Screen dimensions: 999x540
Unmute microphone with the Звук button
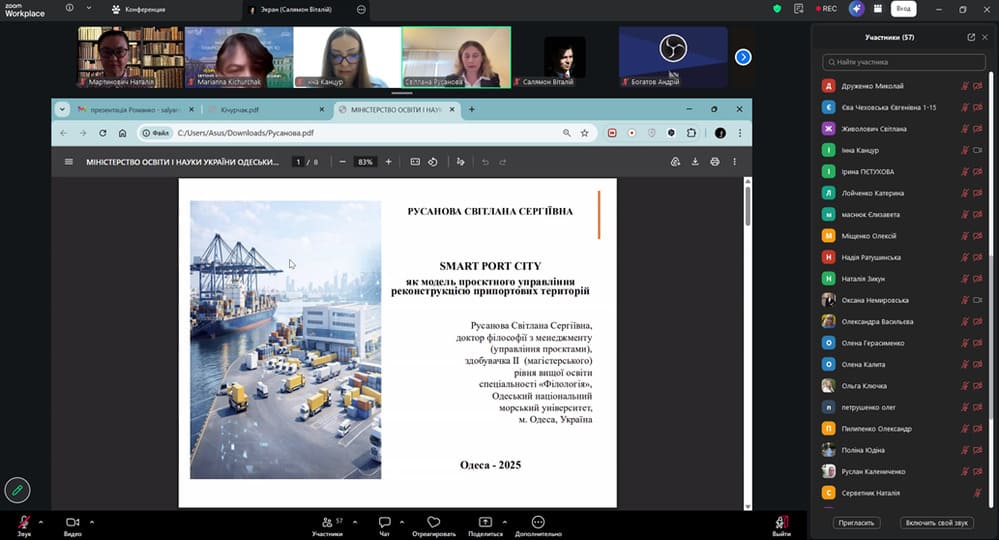pyautogui.click(x=24, y=522)
